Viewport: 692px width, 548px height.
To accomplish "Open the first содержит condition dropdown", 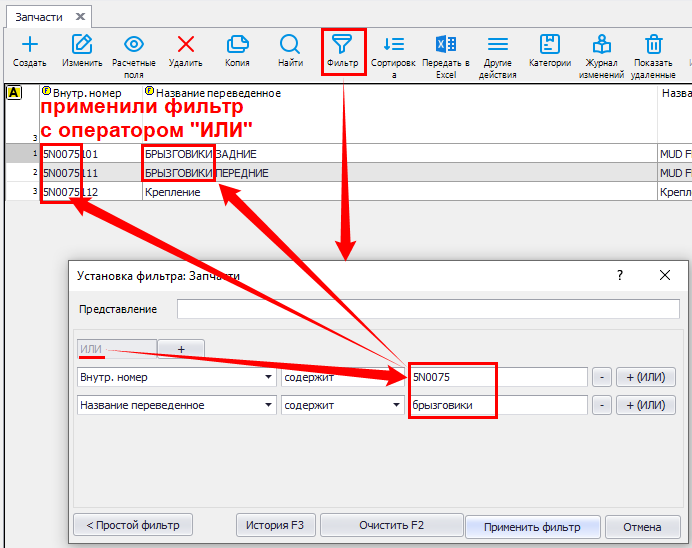I will coord(396,378).
